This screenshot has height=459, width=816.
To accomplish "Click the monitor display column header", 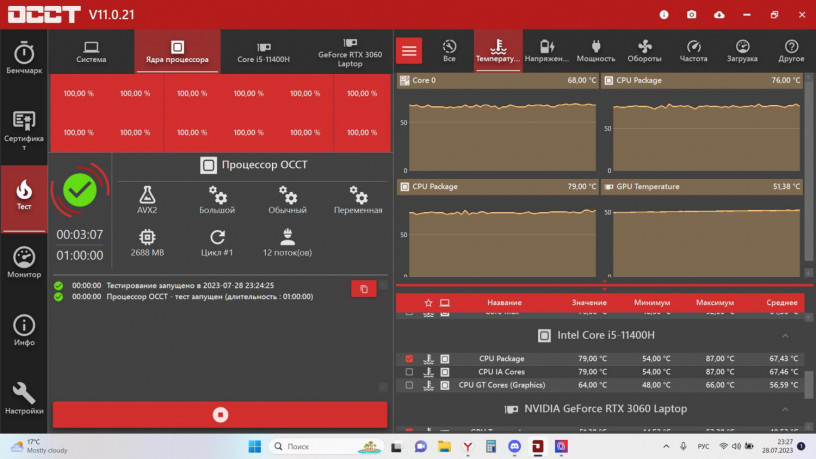I will (x=445, y=303).
